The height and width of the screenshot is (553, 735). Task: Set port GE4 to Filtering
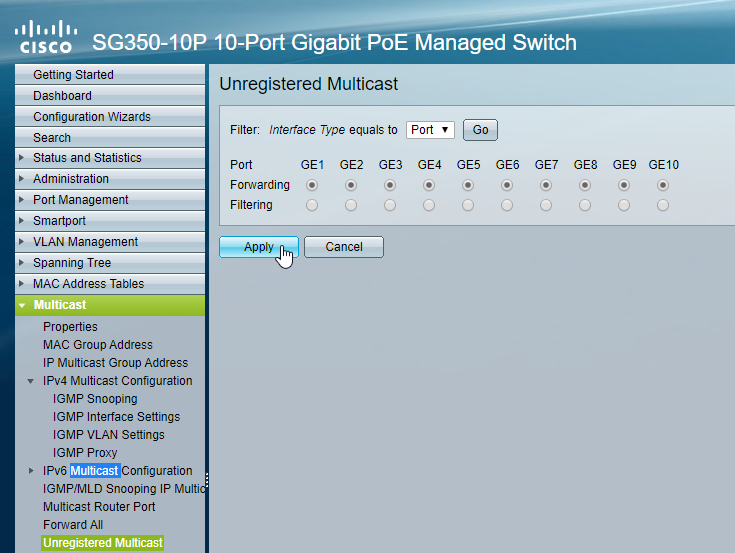pyautogui.click(x=428, y=205)
